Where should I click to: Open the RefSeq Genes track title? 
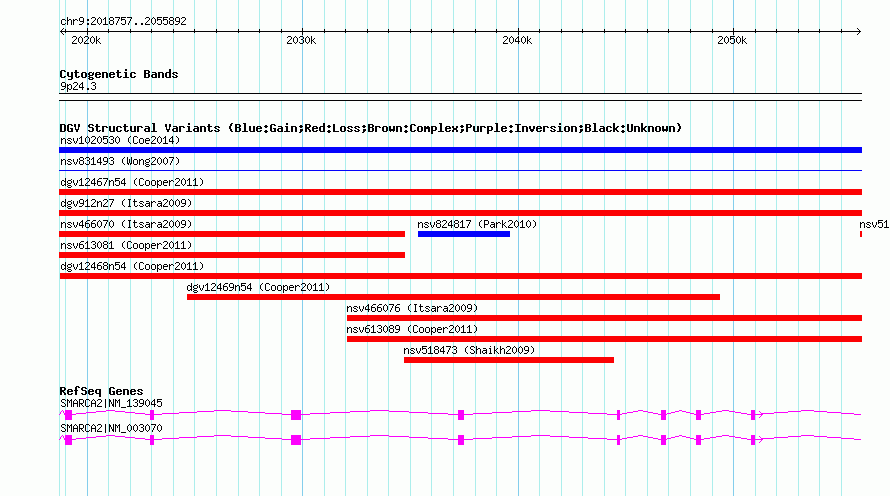tap(101, 391)
